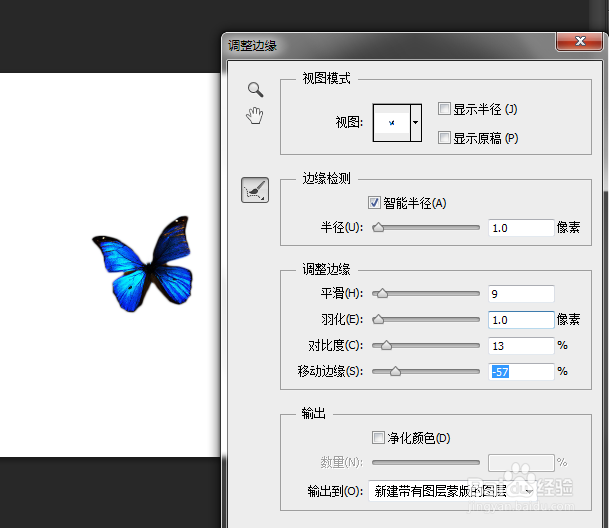Select the Refine Radius brush tool
The width and height of the screenshot is (609, 528).
(x=255, y=190)
